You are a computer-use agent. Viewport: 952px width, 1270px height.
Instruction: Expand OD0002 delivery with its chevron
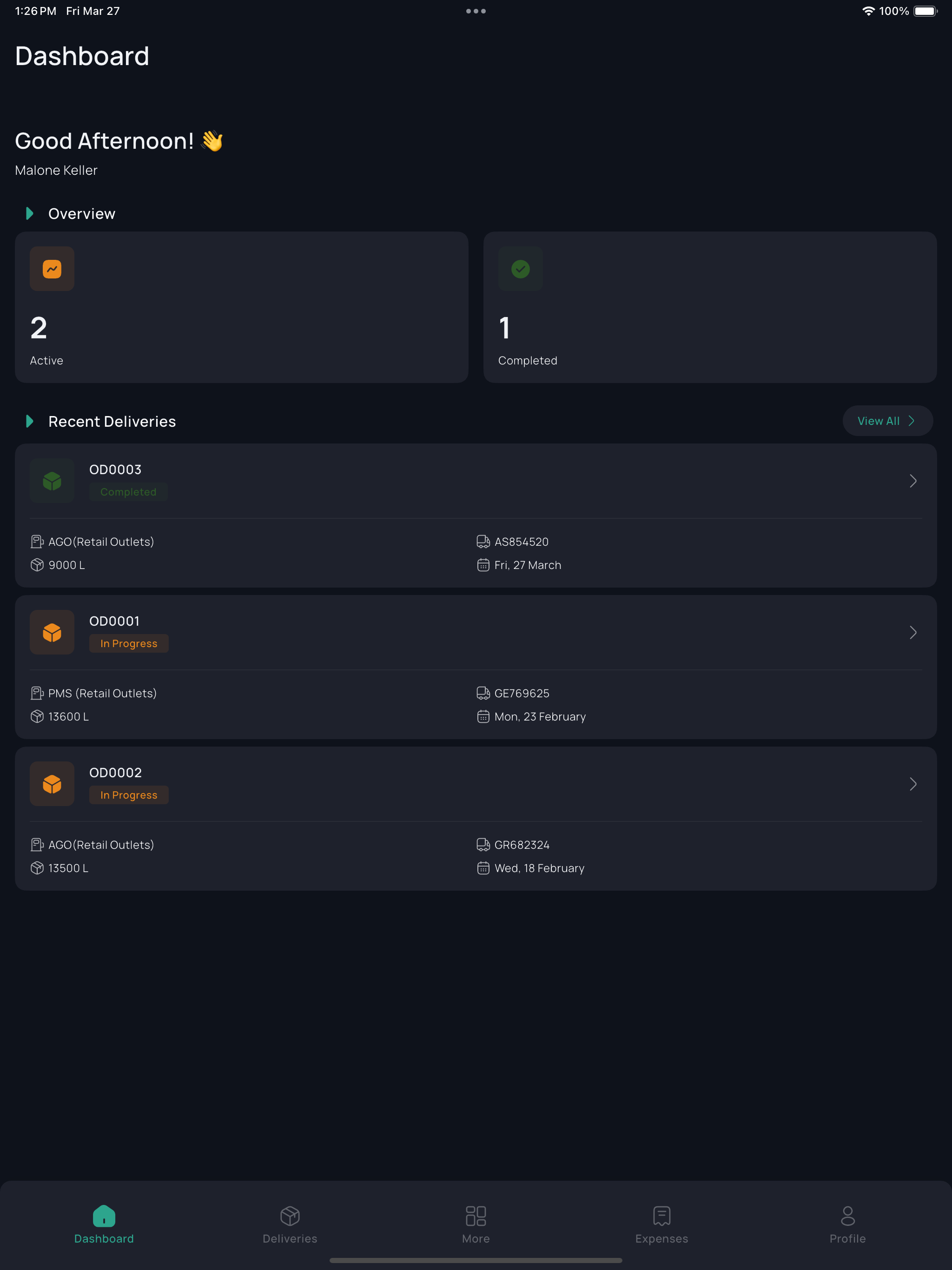pyautogui.click(x=913, y=784)
